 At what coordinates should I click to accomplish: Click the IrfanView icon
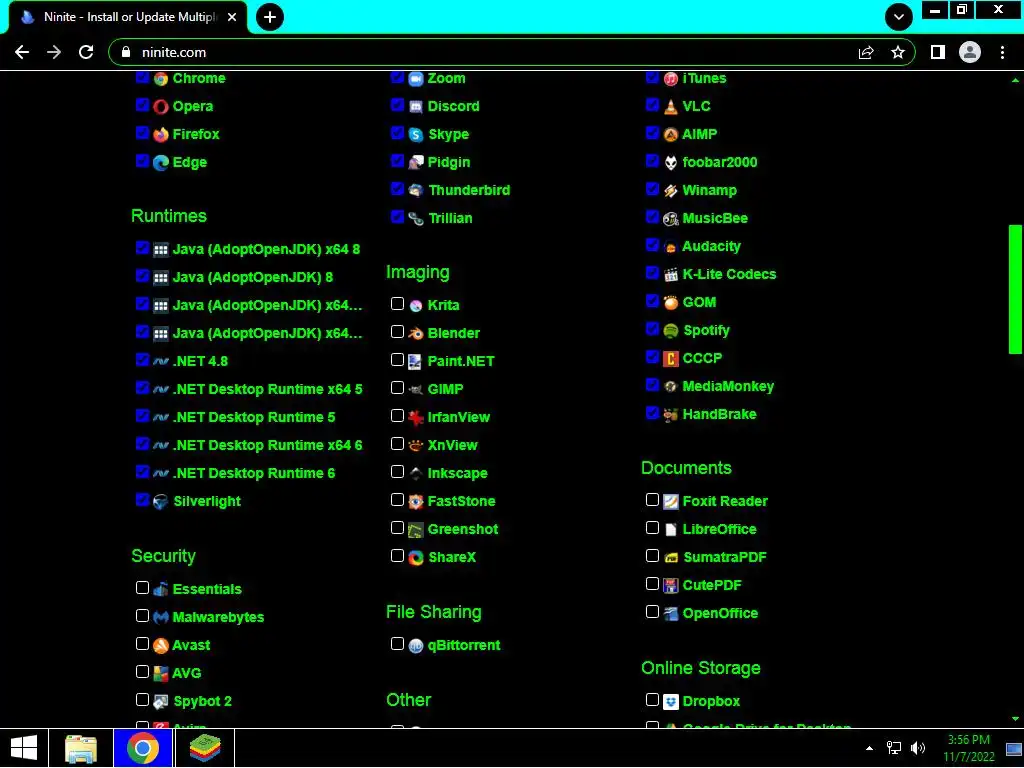[416, 417]
